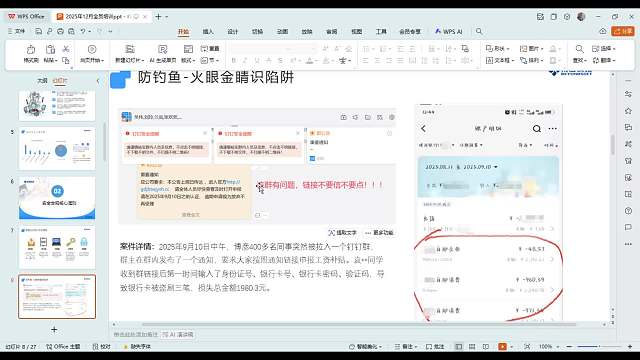Click the Find (查找) magnifier icon
The height and width of the screenshot is (360, 640).
579,49
